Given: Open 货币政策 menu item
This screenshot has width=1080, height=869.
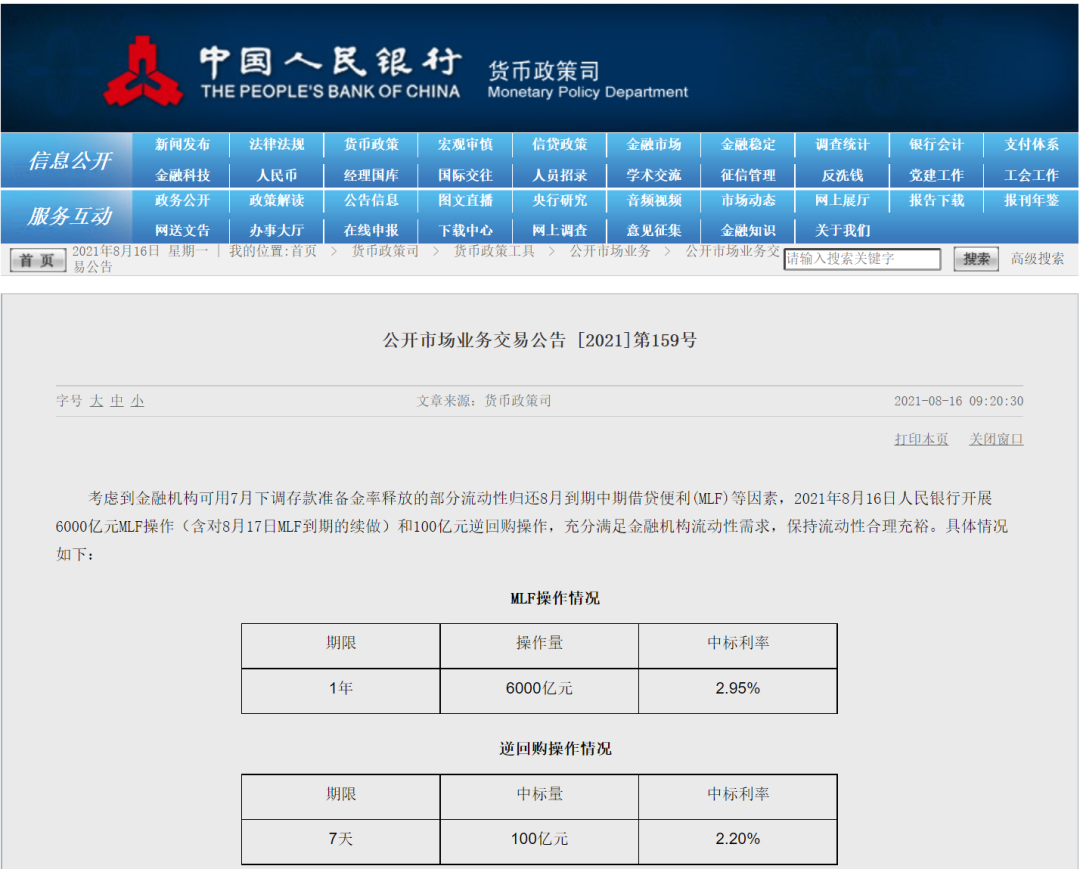Looking at the screenshot, I should point(371,145).
